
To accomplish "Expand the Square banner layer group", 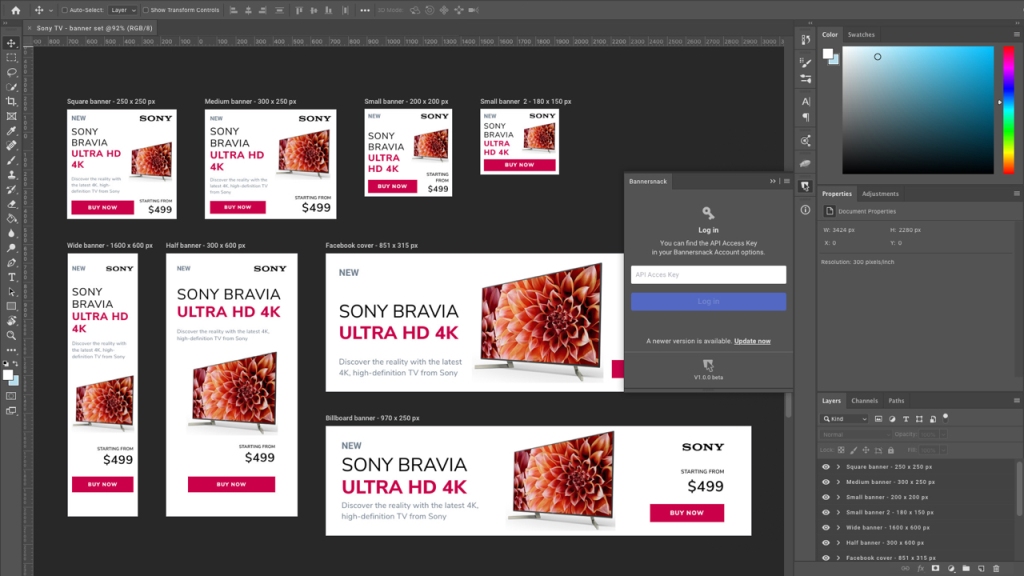I will coord(839,467).
